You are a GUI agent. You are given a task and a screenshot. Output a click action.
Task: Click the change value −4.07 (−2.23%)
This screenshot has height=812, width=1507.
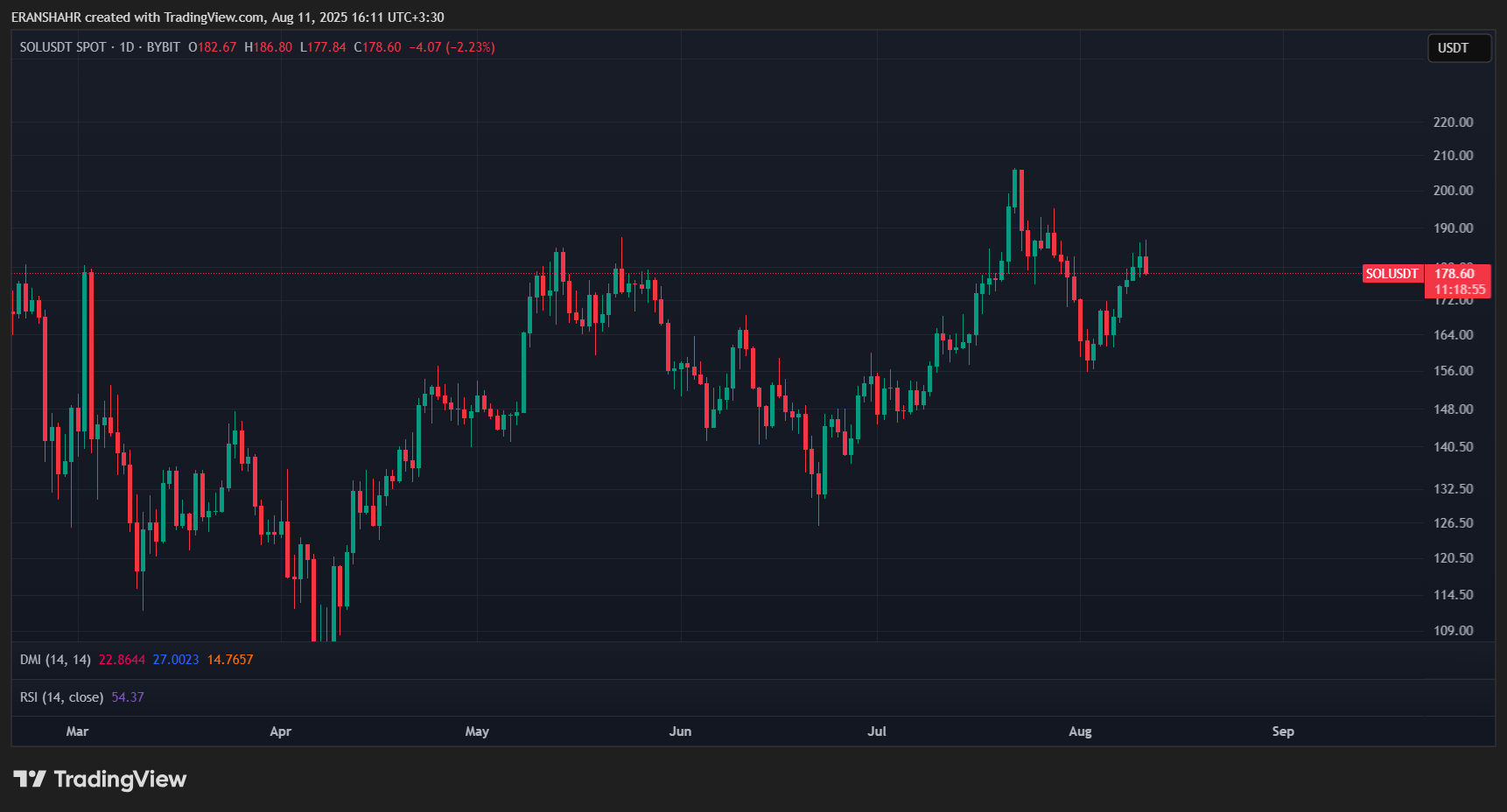pos(452,47)
